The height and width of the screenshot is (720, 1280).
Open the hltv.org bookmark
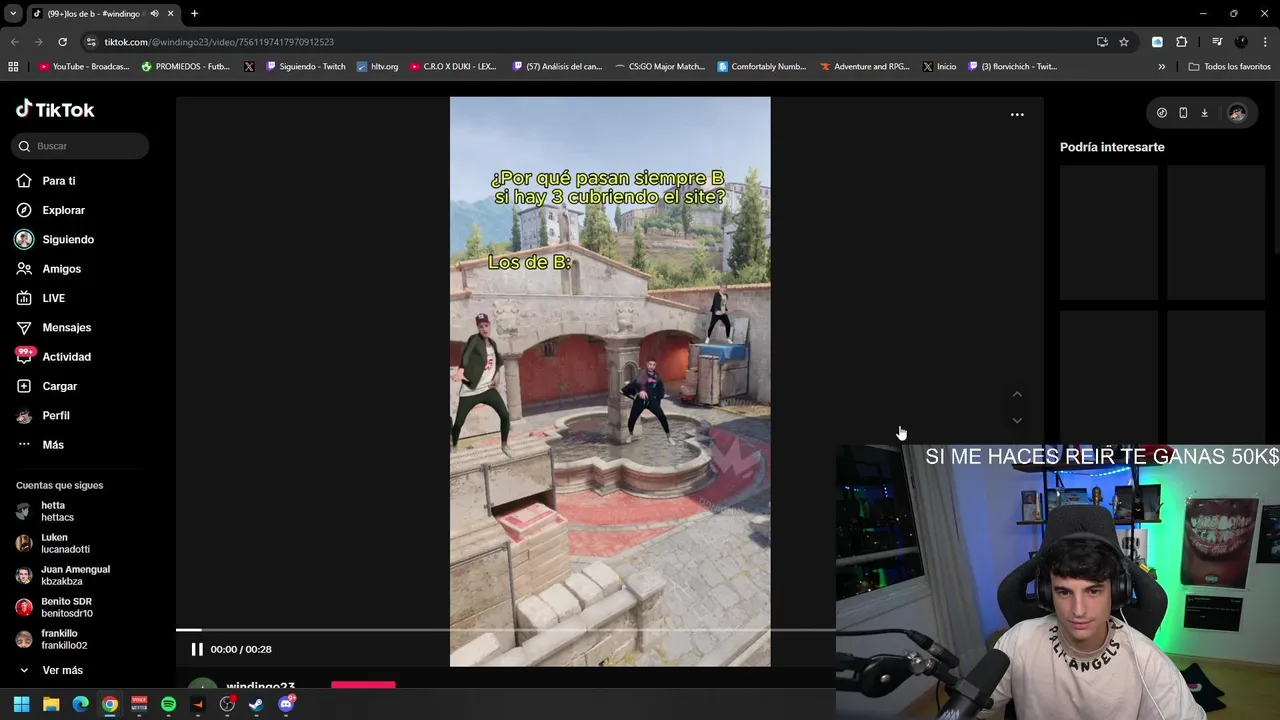[x=377, y=67]
